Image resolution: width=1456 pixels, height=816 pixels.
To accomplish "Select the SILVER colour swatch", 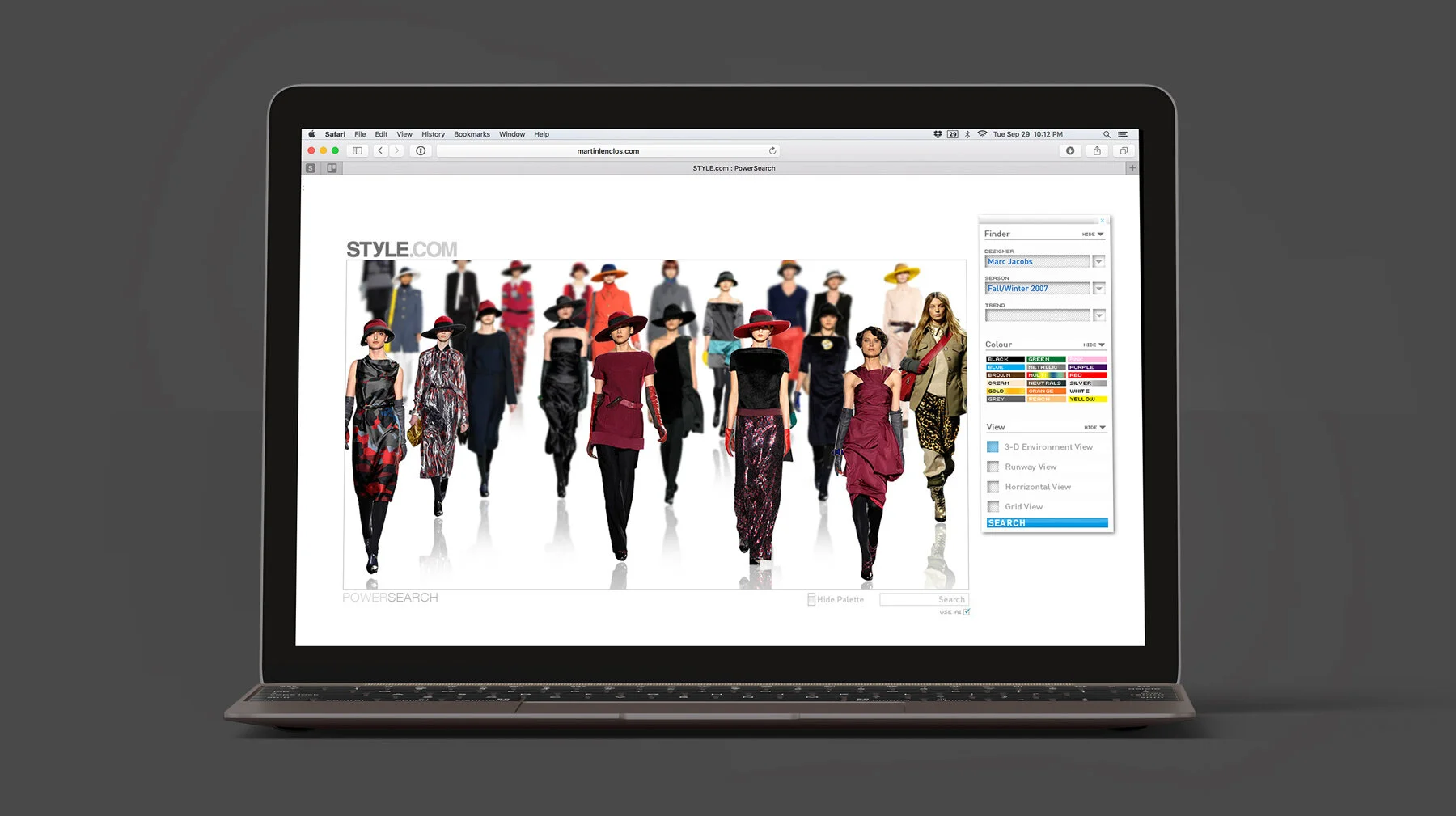I will coord(1087,383).
